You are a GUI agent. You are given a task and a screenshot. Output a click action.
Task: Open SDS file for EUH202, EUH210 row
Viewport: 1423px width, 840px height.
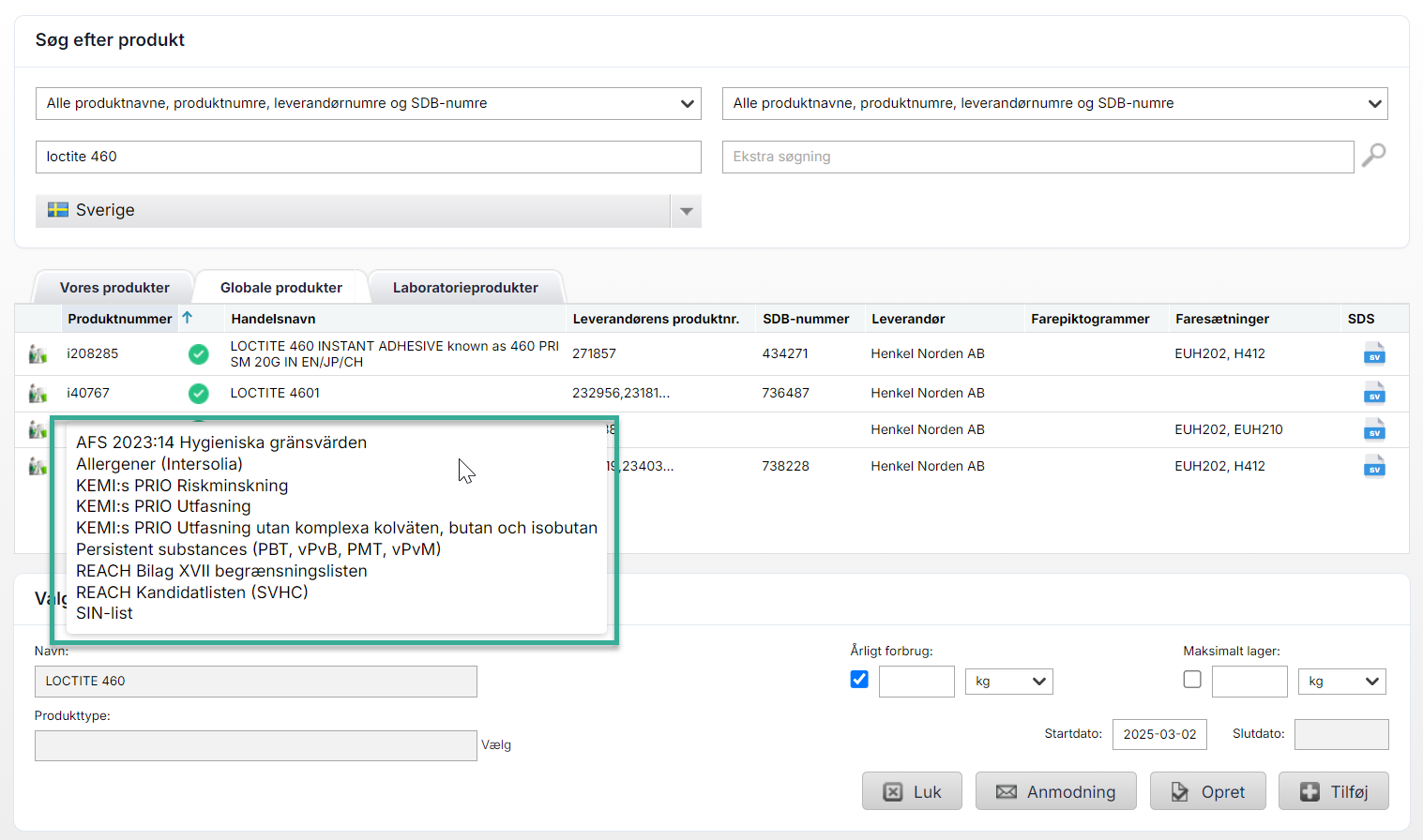[x=1374, y=429]
